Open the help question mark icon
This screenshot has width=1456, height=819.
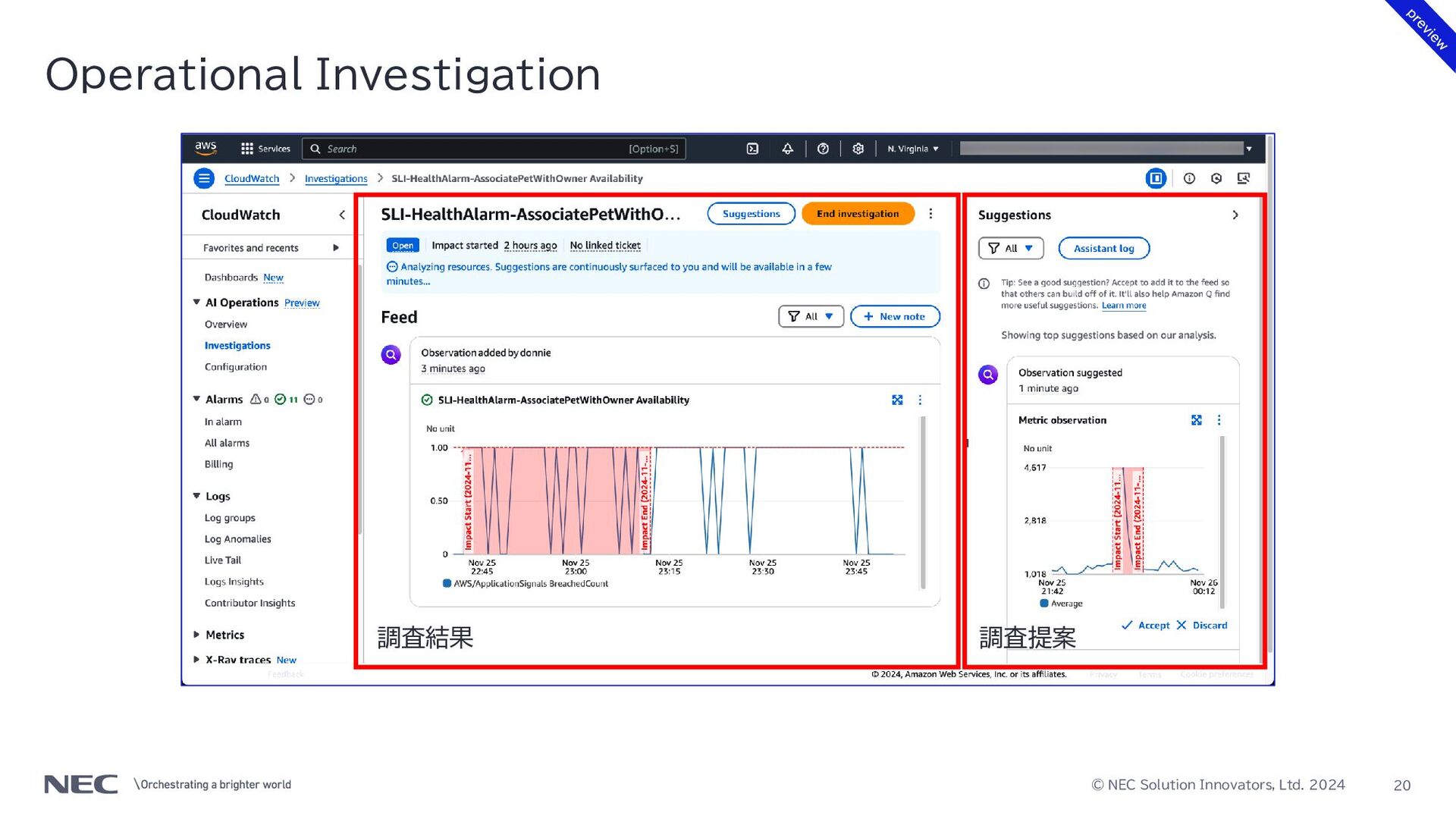(823, 149)
